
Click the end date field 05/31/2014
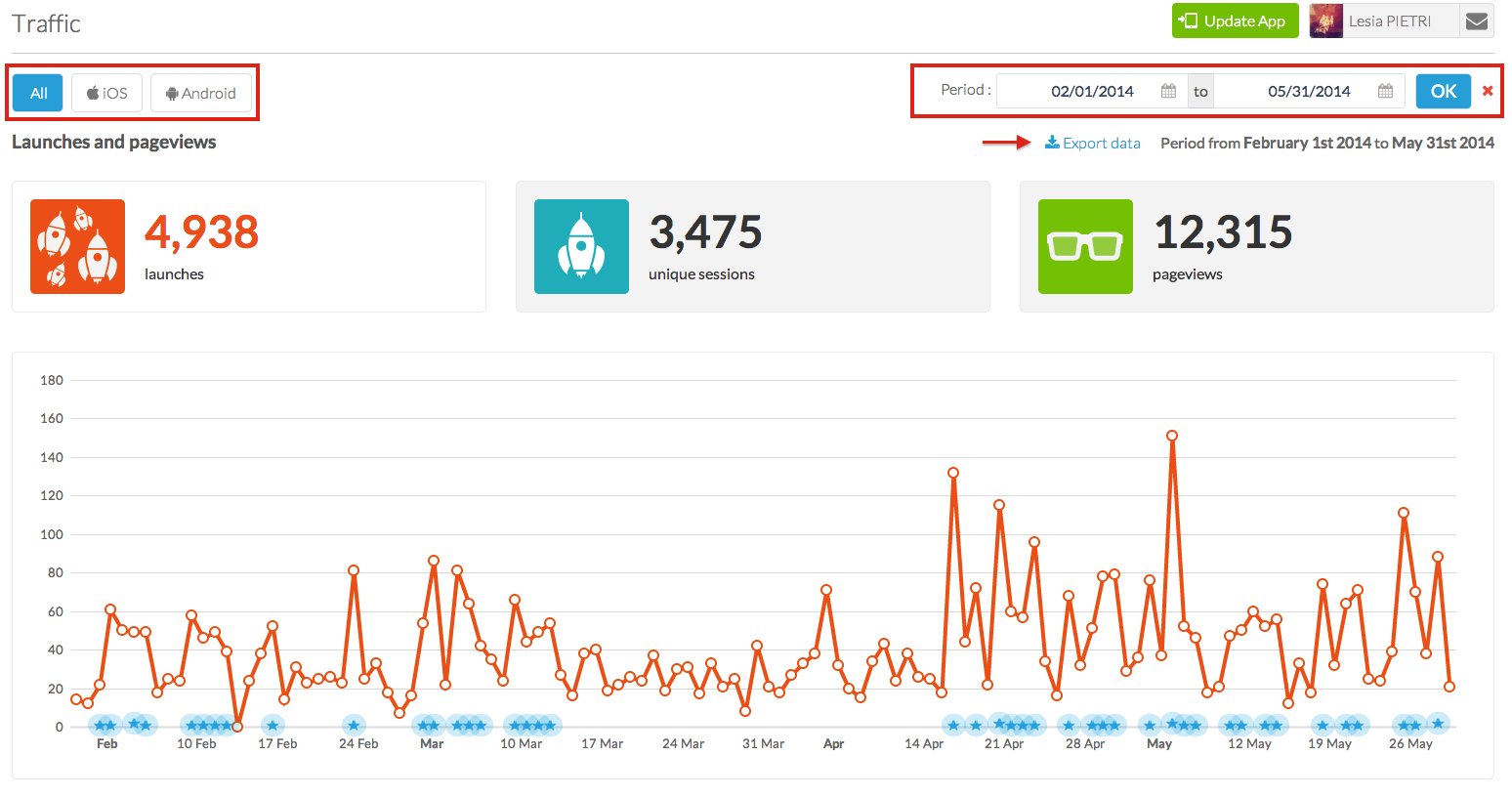coord(1308,91)
